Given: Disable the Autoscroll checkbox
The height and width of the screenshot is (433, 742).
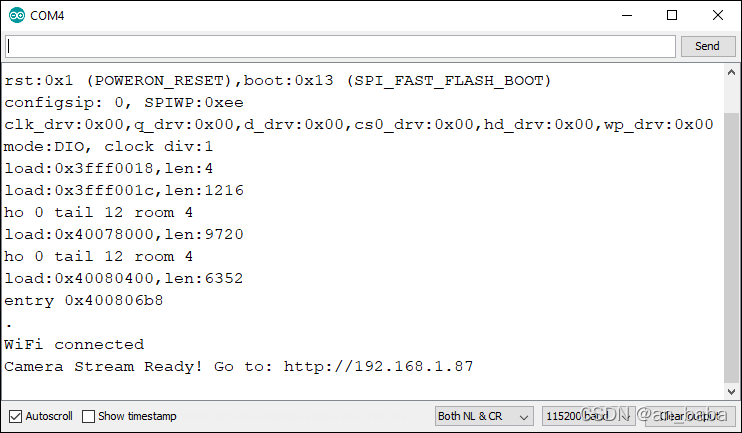Looking at the screenshot, I should click(x=15, y=416).
